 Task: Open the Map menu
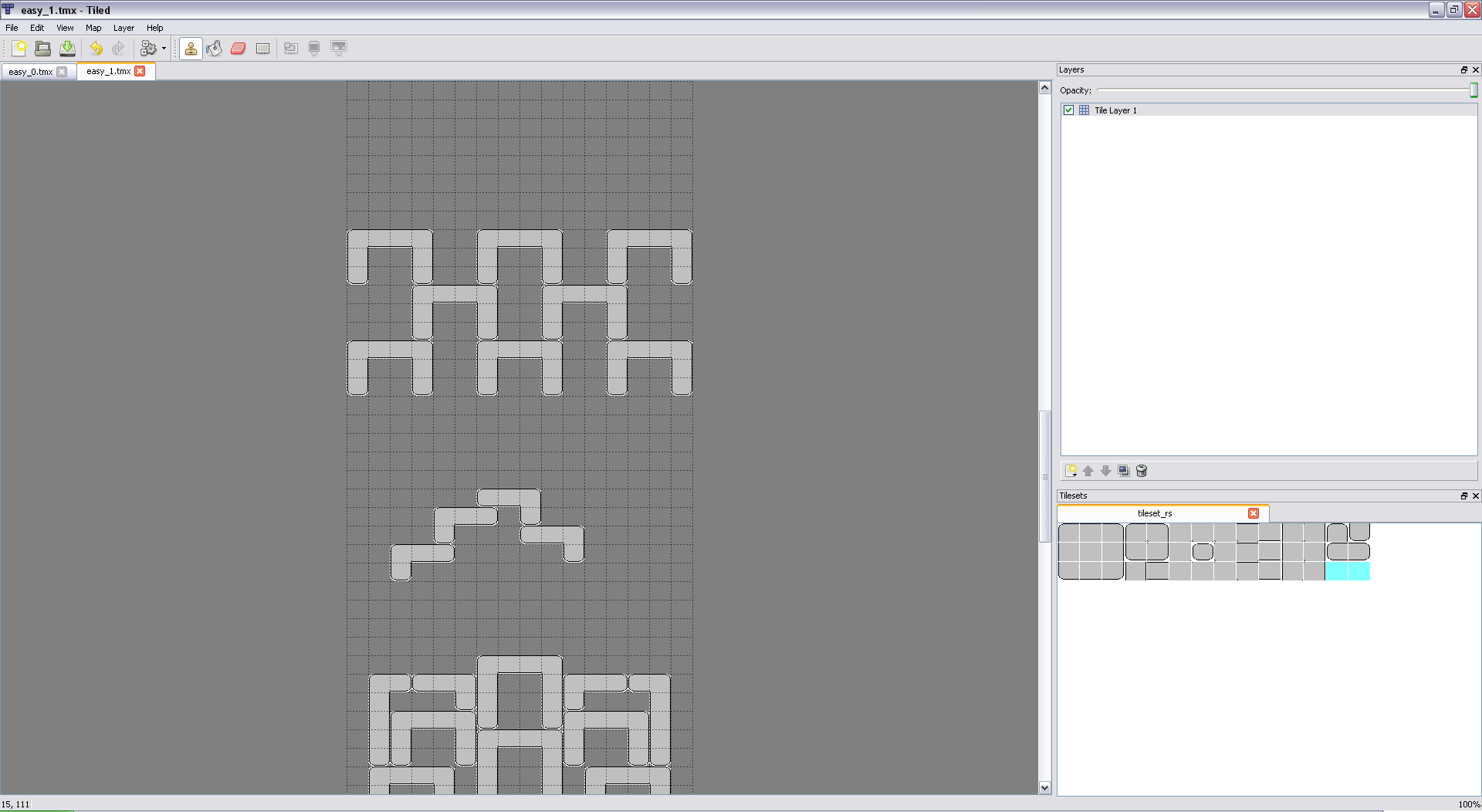(x=93, y=28)
